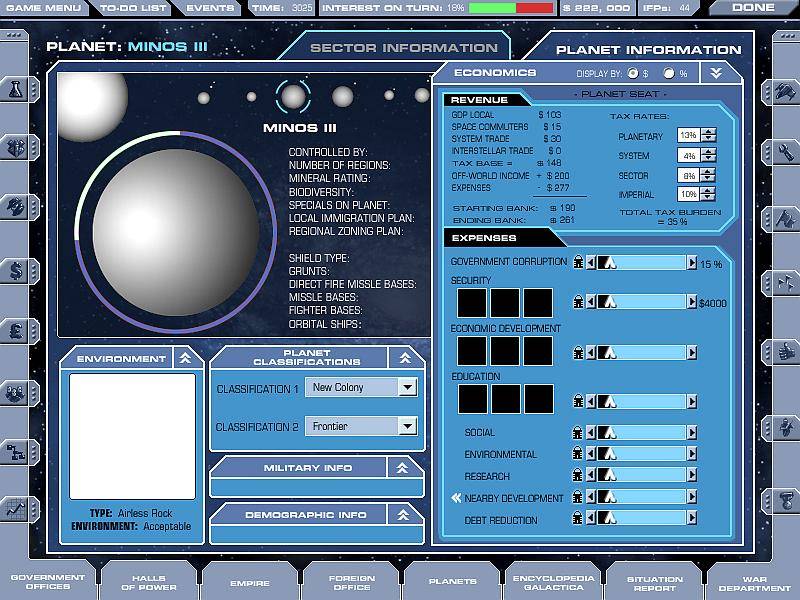Click the spaceship icon in right sidebar
800x600 pixels.
click(785, 92)
